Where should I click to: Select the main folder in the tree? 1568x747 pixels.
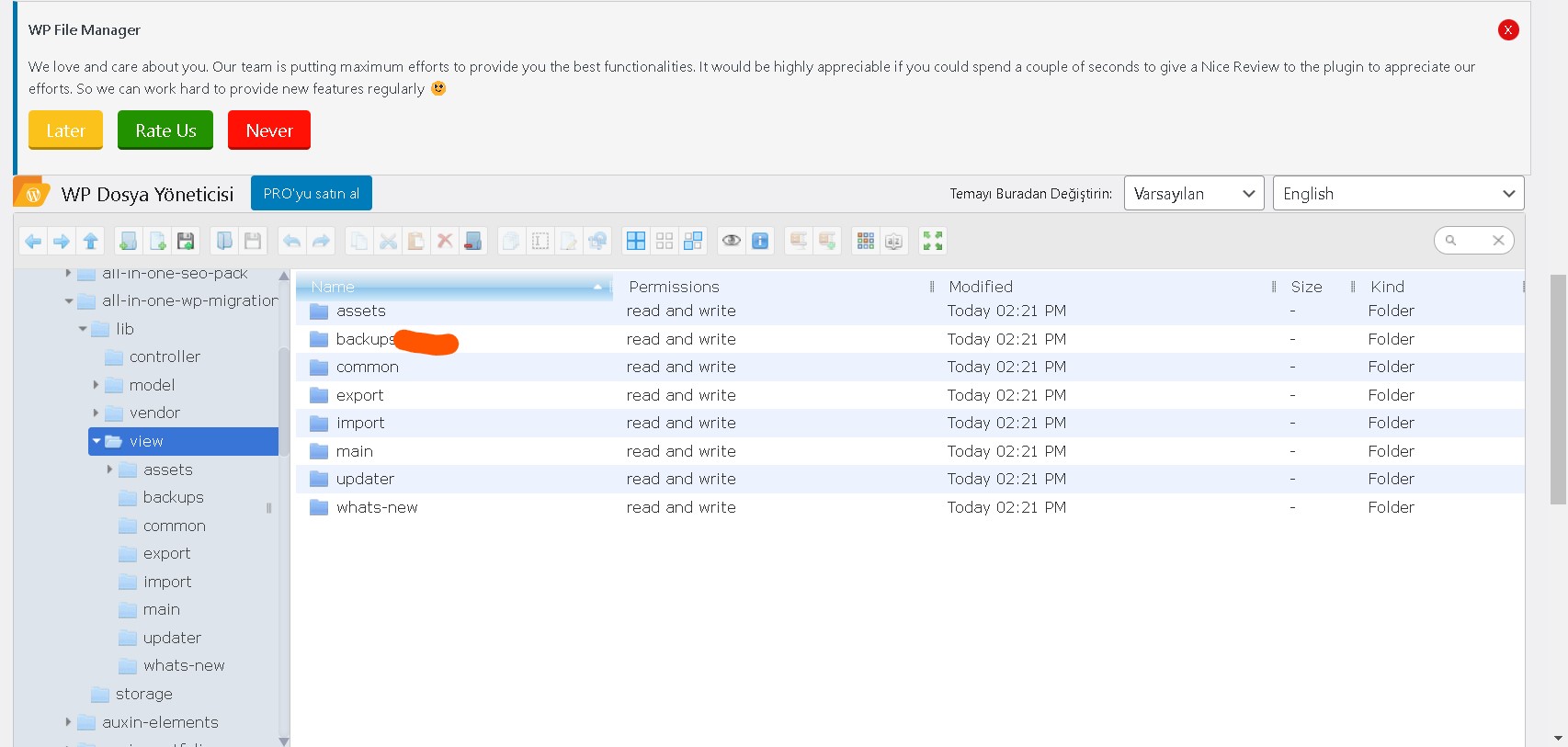(x=162, y=610)
